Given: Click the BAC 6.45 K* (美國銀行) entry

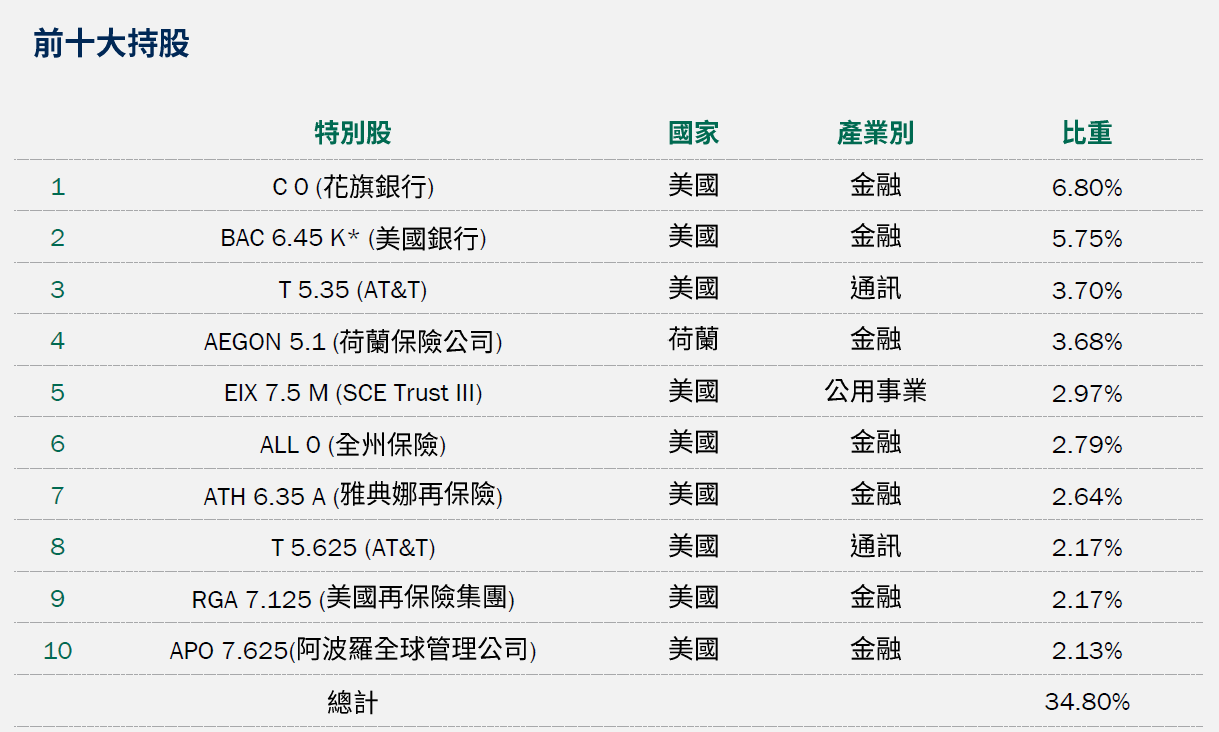Looking at the screenshot, I should [353, 239].
